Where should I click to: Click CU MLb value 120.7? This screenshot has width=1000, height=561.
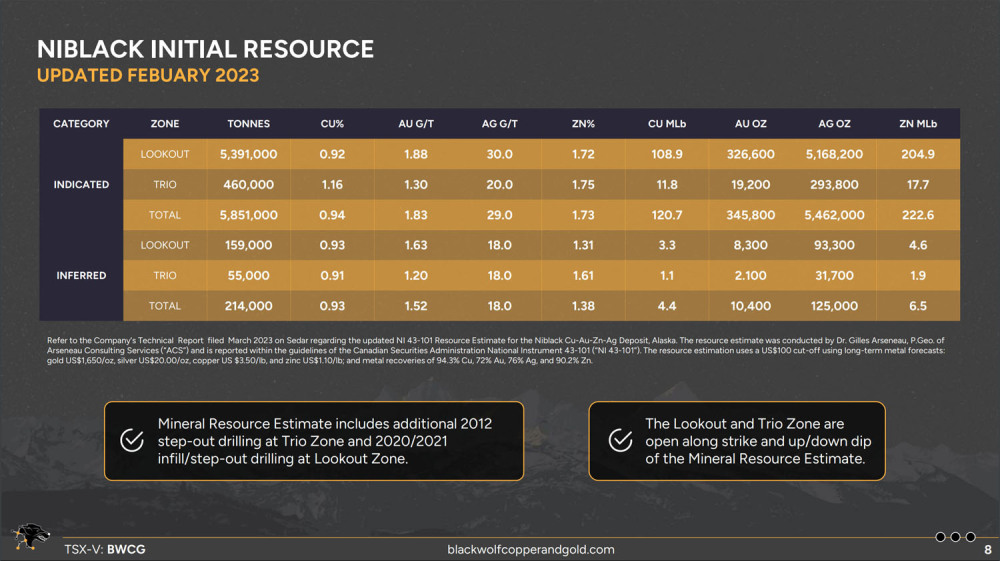pyautogui.click(x=667, y=215)
